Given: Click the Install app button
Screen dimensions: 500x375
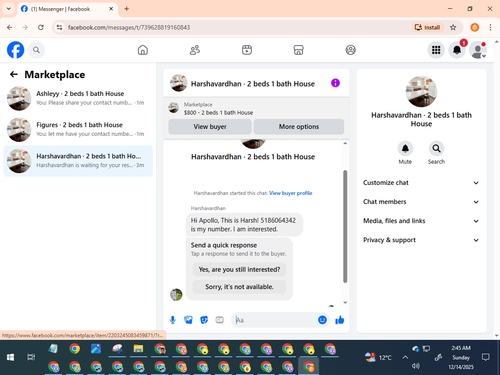Looking at the screenshot, I should click(427, 27).
